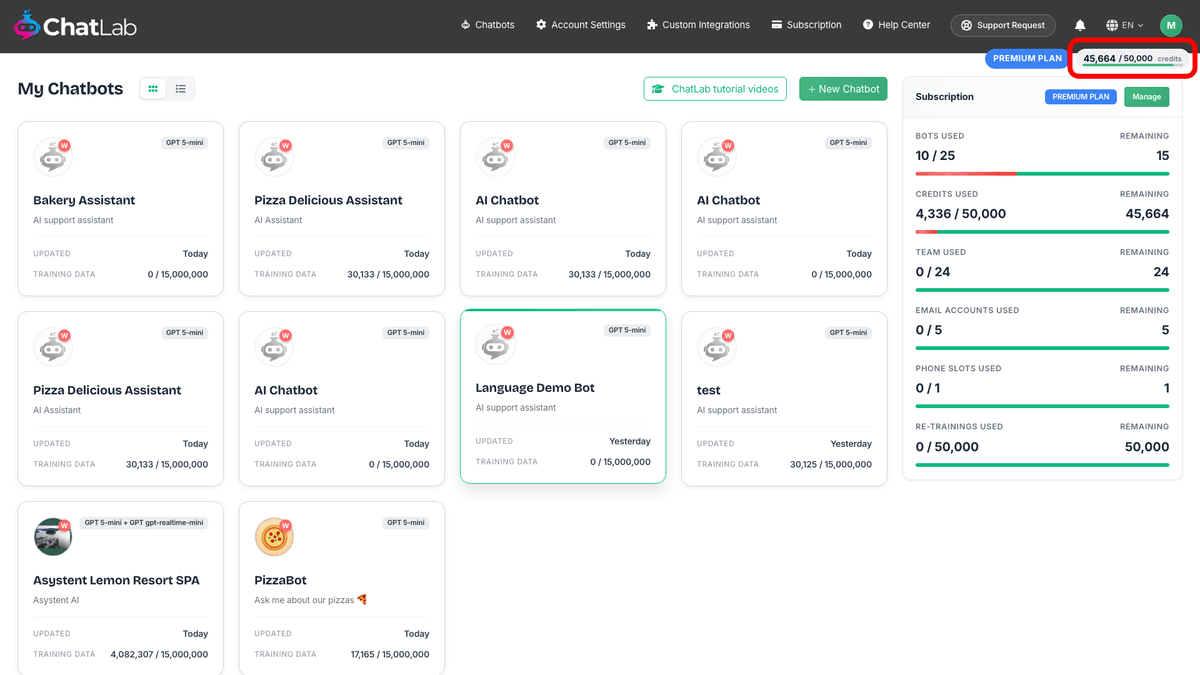Click the Premium Plan pill below header

pos(1027,59)
